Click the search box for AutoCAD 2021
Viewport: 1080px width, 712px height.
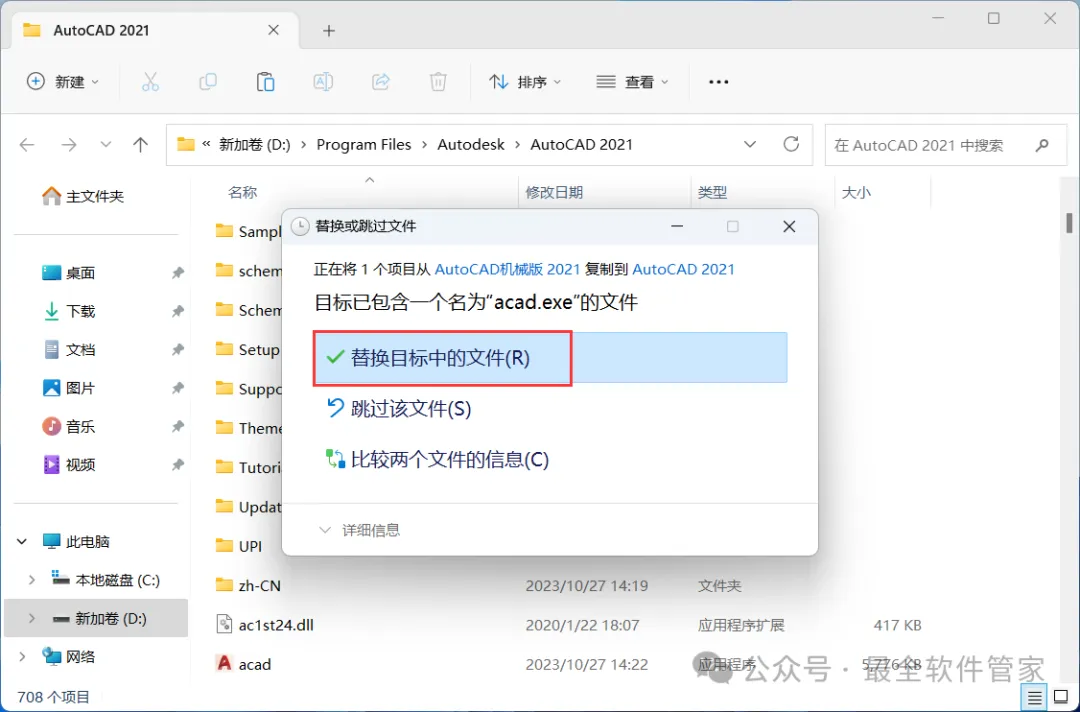pos(946,145)
